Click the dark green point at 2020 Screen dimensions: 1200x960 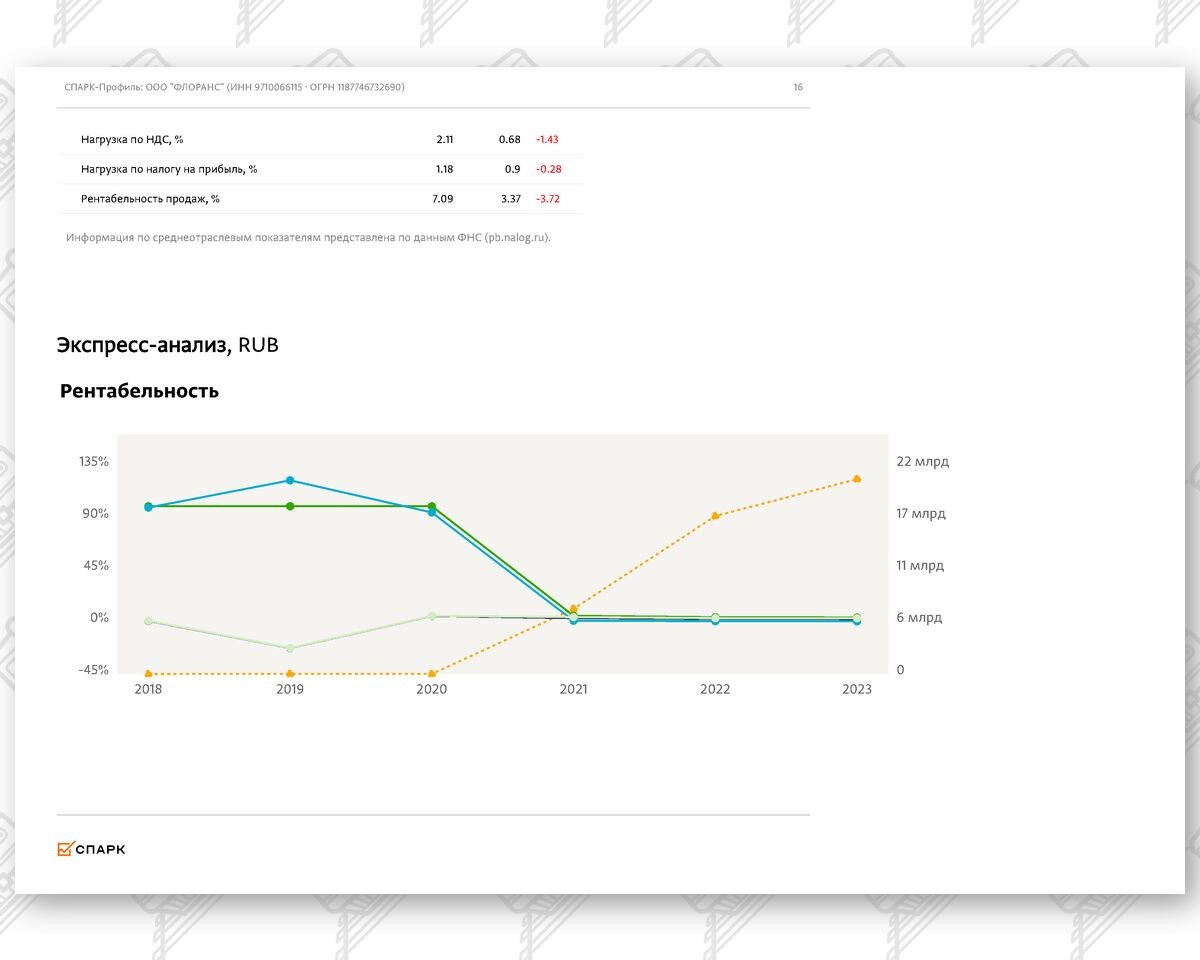click(432, 506)
